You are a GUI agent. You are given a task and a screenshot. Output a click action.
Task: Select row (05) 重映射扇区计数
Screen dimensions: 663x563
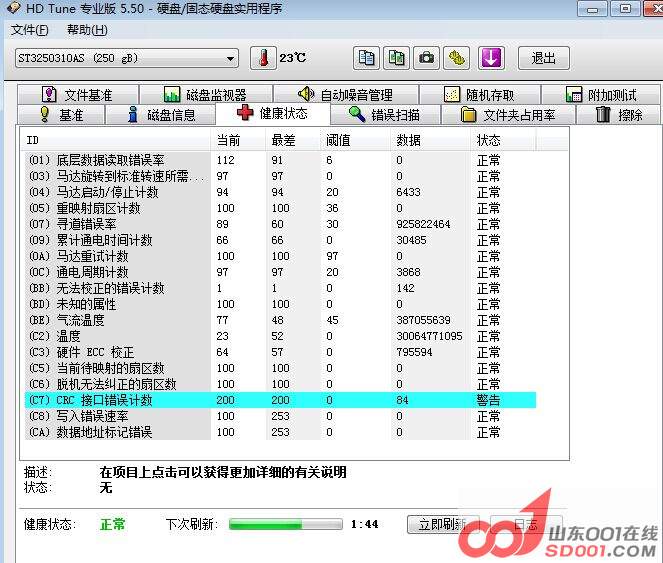280,209
